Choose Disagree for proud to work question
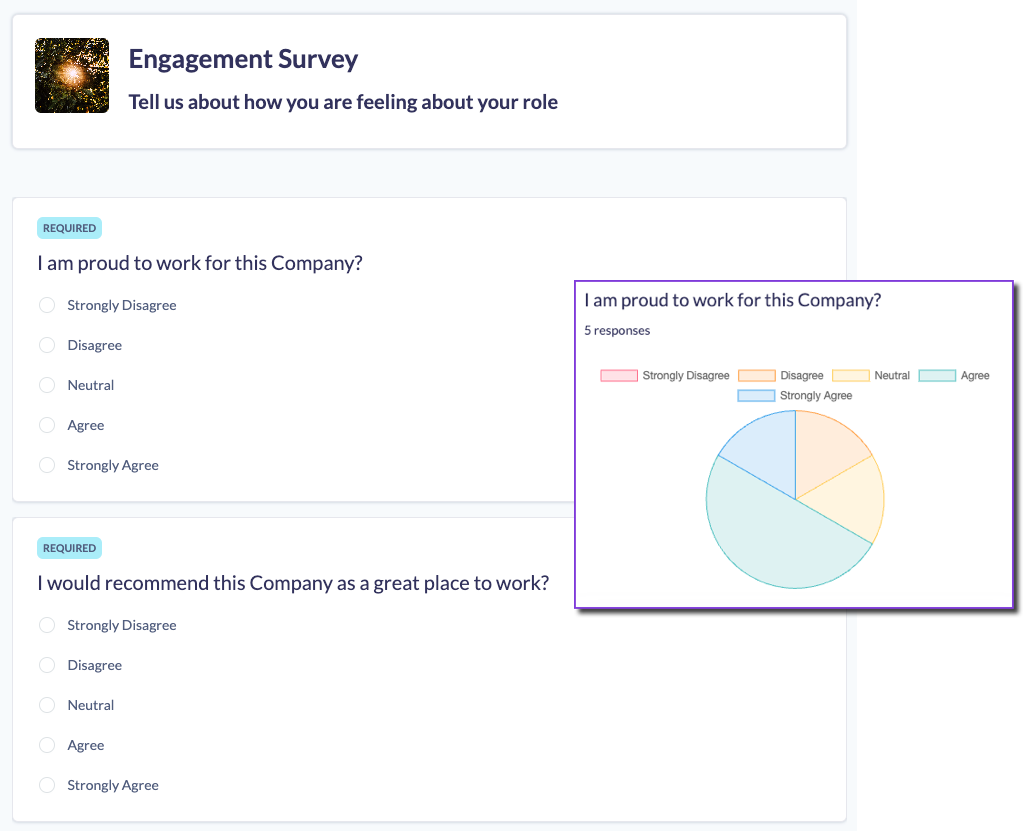Viewport: 1023px width, 831px height. tap(47, 345)
